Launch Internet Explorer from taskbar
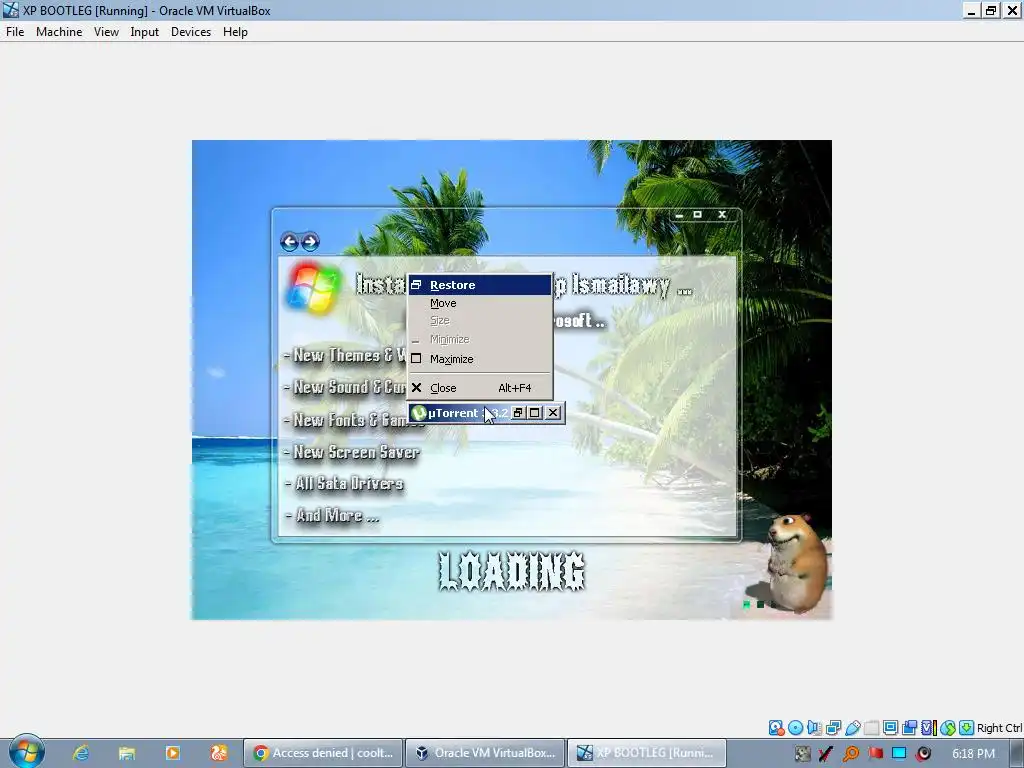The height and width of the screenshot is (768, 1024). click(81, 753)
